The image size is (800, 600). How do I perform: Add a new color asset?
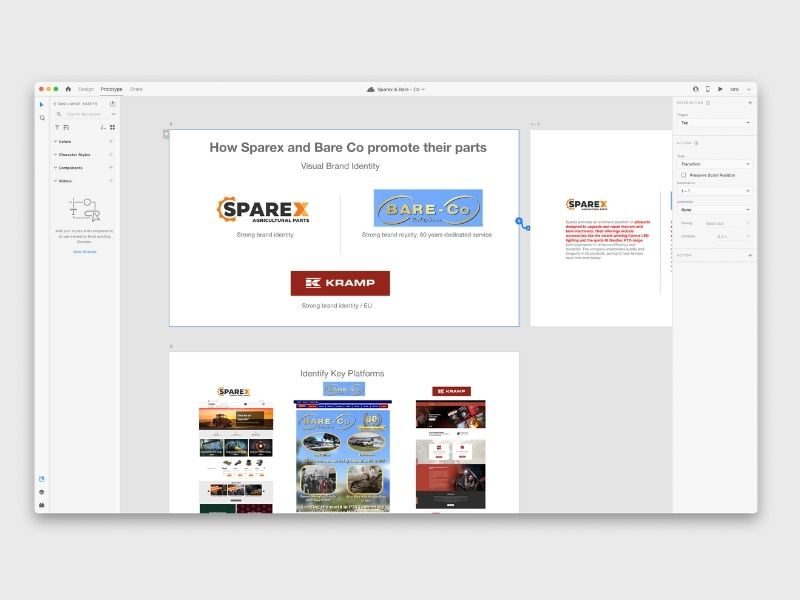click(x=111, y=141)
